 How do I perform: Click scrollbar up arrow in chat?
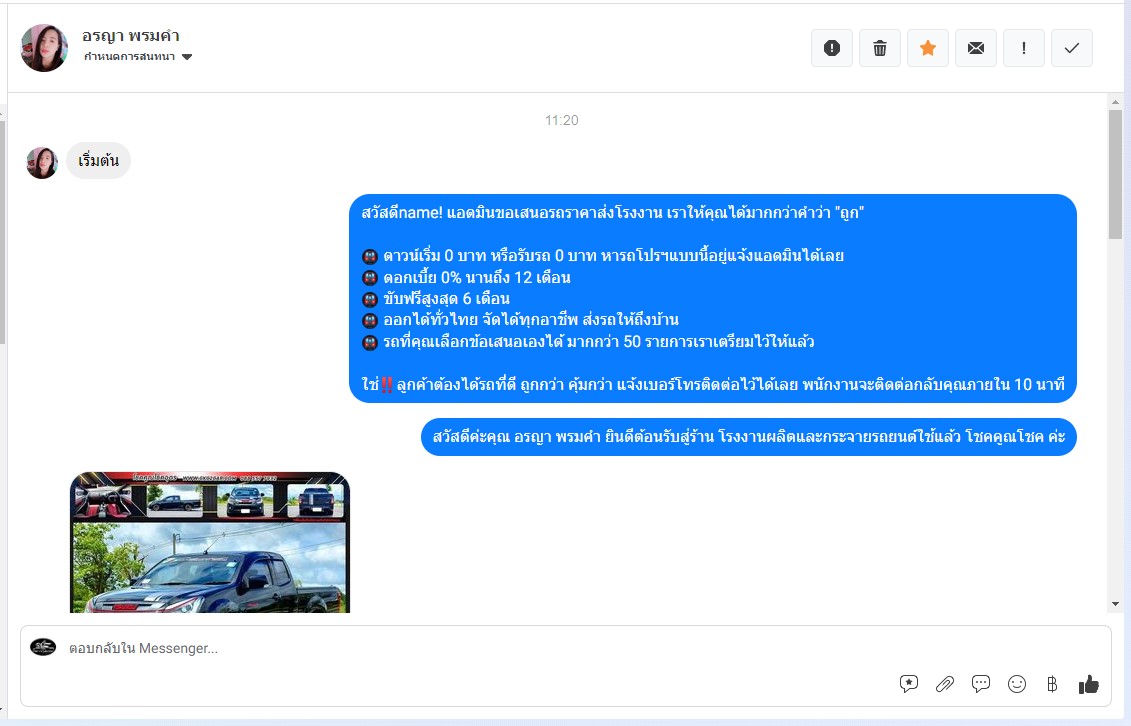[1116, 102]
